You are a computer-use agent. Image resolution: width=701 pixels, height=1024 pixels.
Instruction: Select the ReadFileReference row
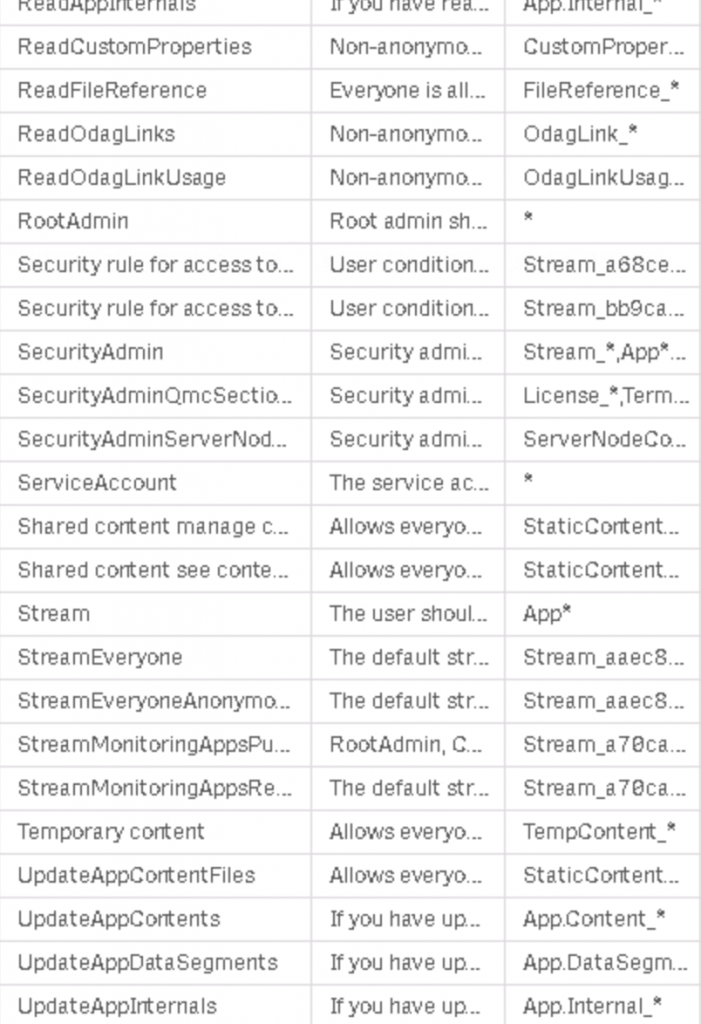(x=112, y=90)
